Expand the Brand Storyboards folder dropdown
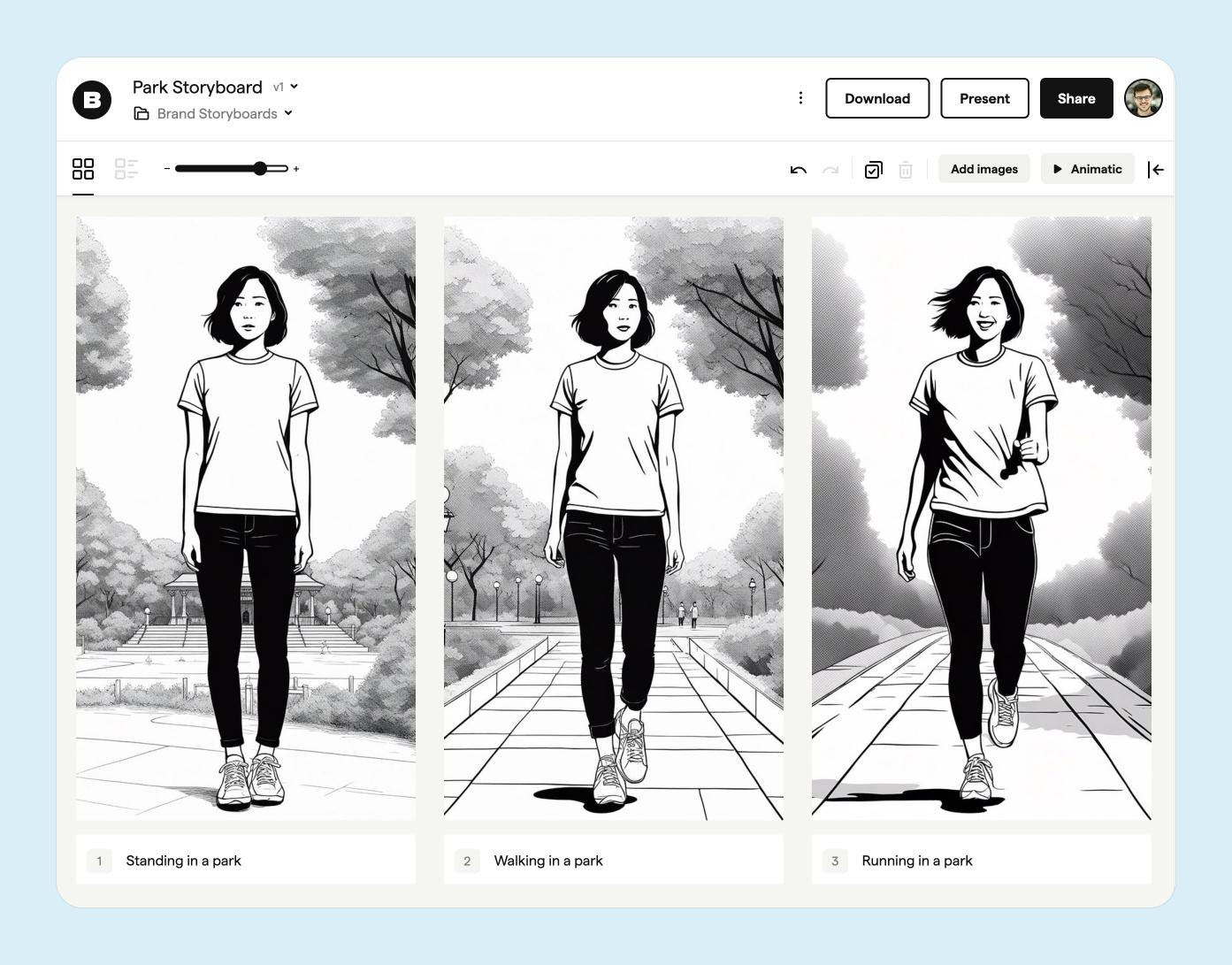The image size is (1232, 965). (x=213, y=113)
